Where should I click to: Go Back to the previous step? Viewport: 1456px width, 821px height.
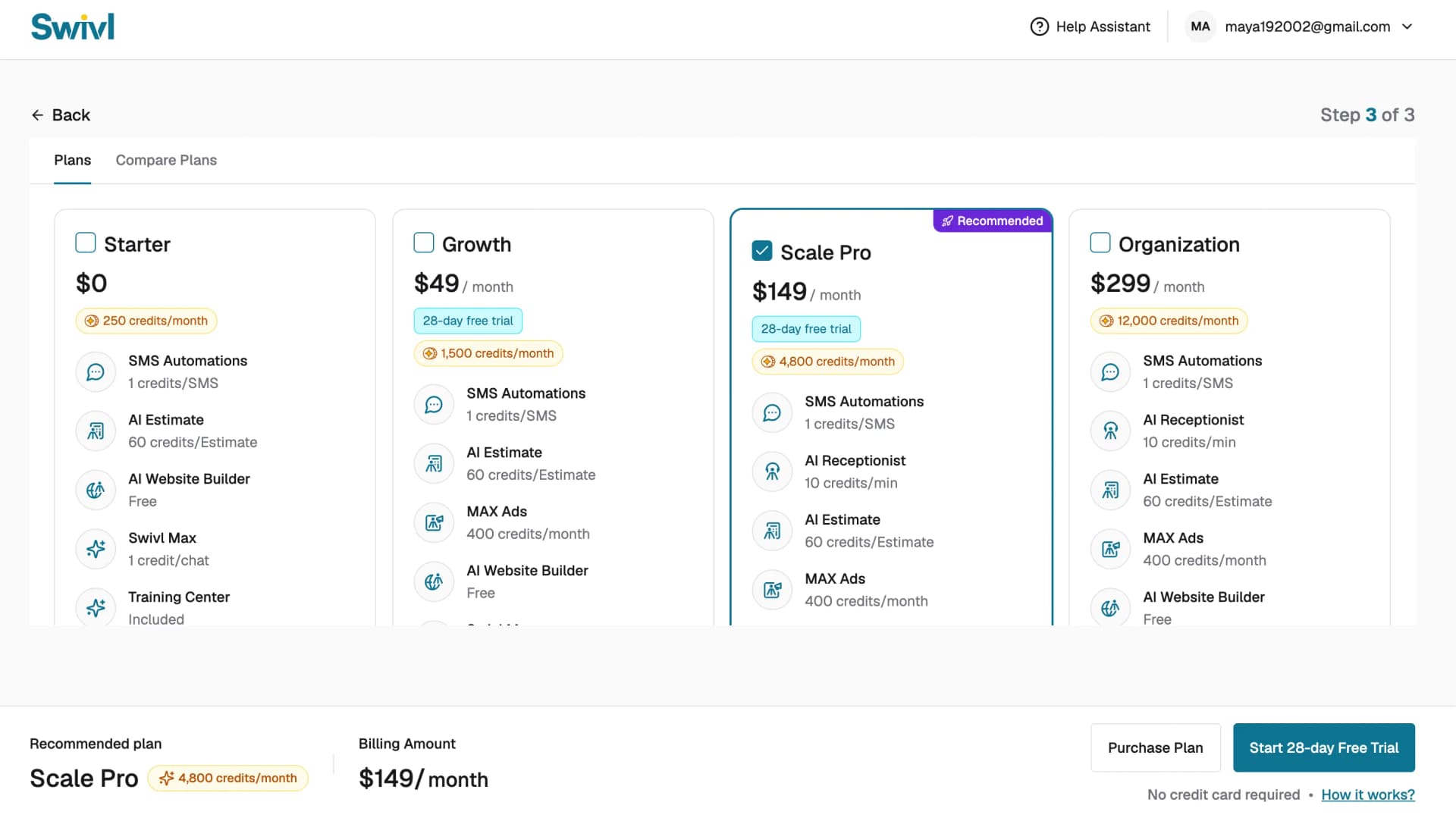61,115
